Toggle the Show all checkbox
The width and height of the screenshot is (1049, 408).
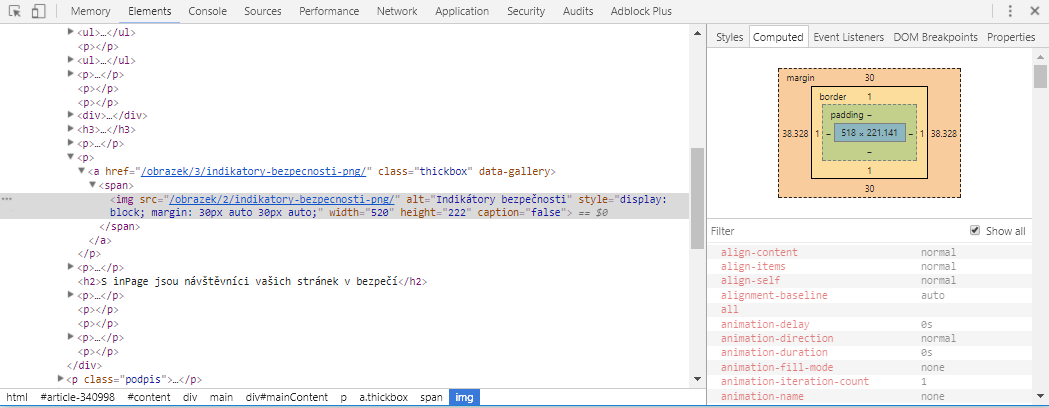[x=975, y=231]
